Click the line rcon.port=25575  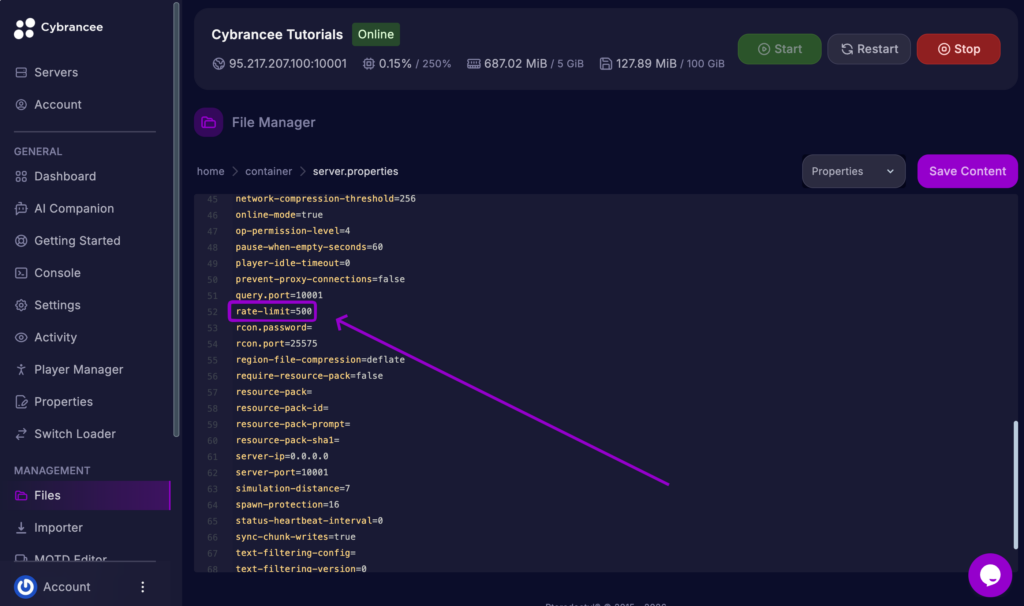tap(276, 343)
